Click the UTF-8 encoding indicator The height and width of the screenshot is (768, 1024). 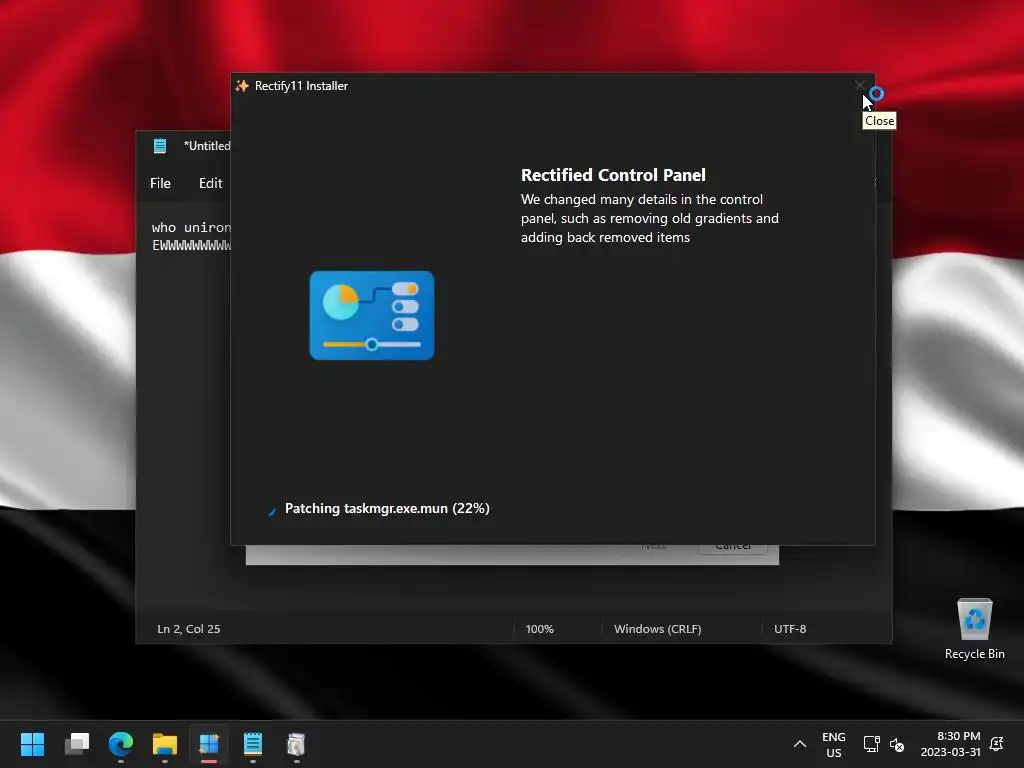click(x=790, y=629)
